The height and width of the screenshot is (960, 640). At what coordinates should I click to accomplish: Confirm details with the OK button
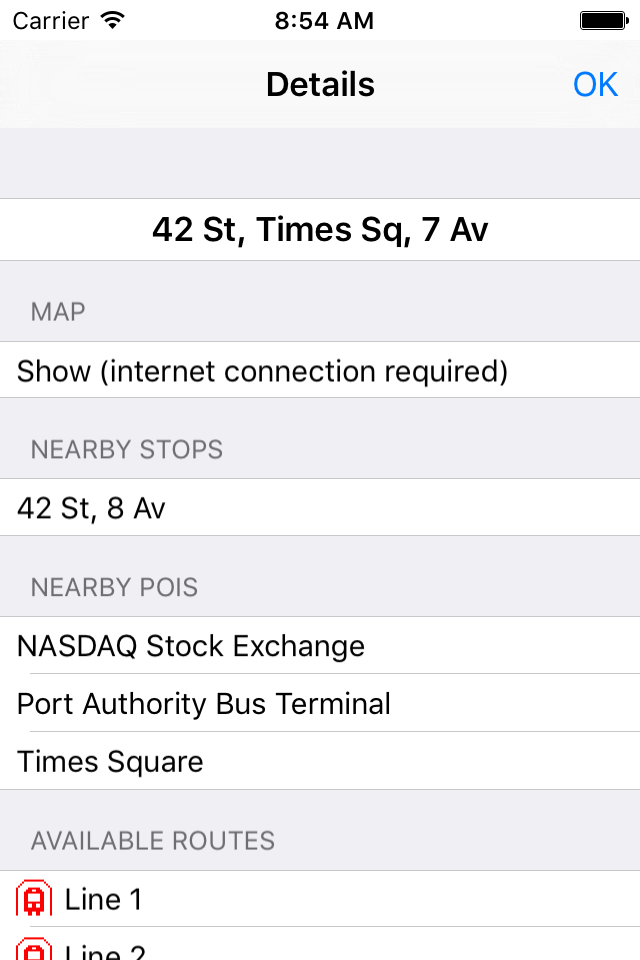point(595,84)
